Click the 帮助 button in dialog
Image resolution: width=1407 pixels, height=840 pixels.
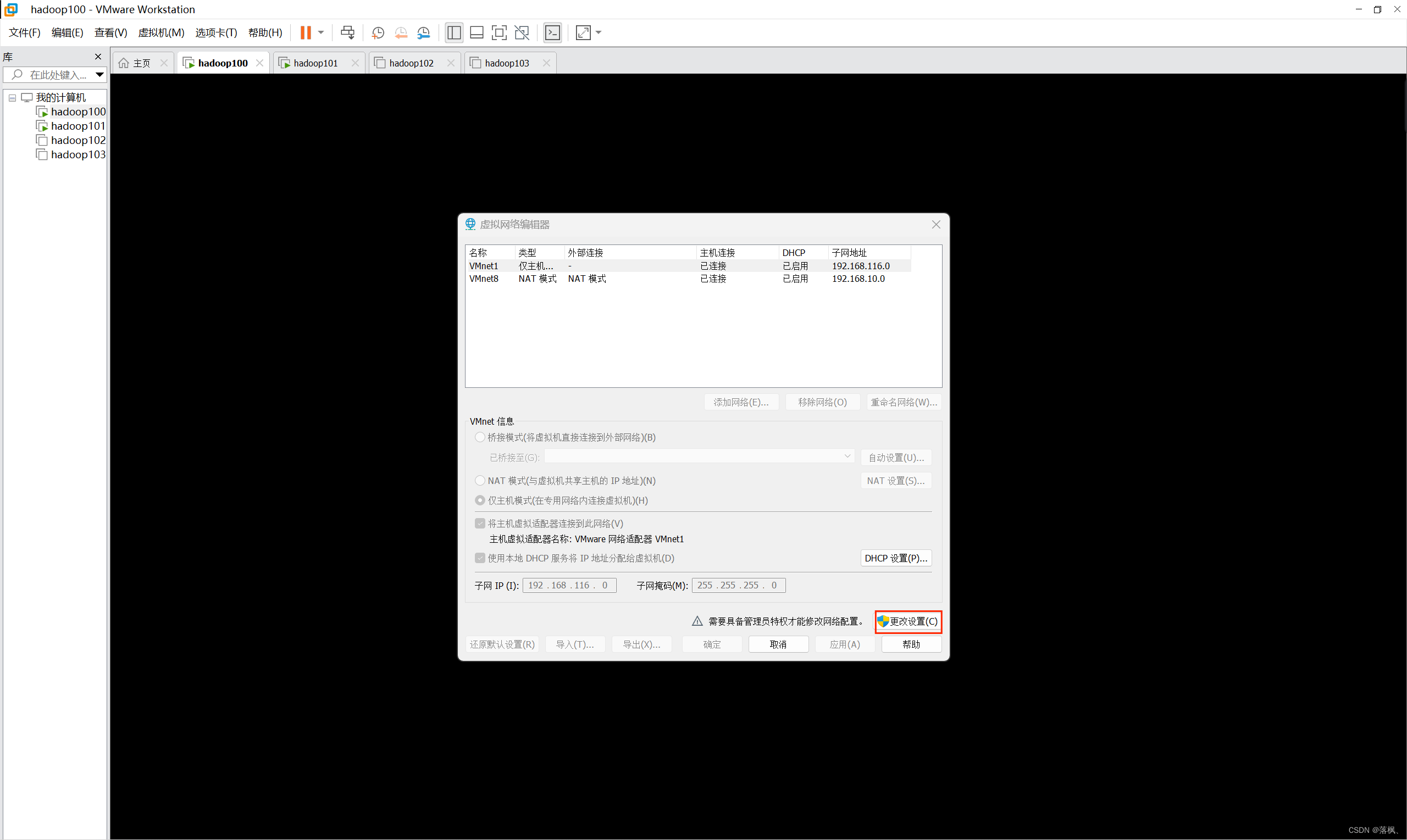pos(912,645)
